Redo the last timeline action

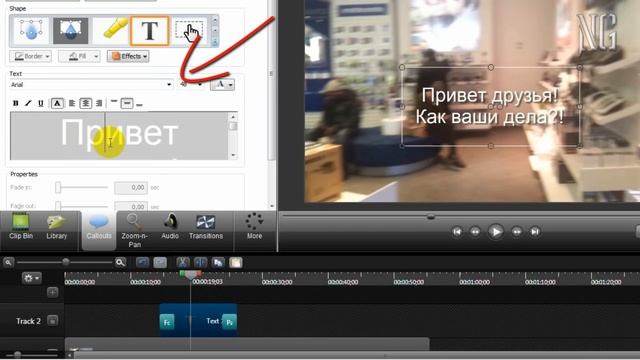[160, 262]
